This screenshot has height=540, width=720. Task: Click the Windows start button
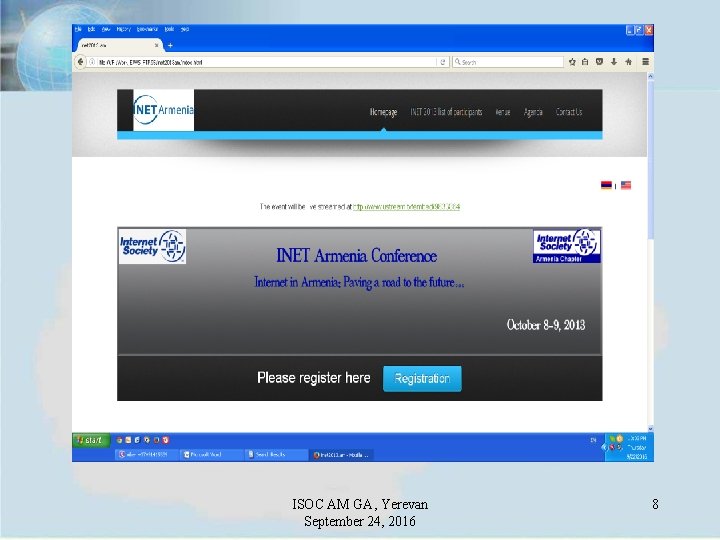pos(91,440)
